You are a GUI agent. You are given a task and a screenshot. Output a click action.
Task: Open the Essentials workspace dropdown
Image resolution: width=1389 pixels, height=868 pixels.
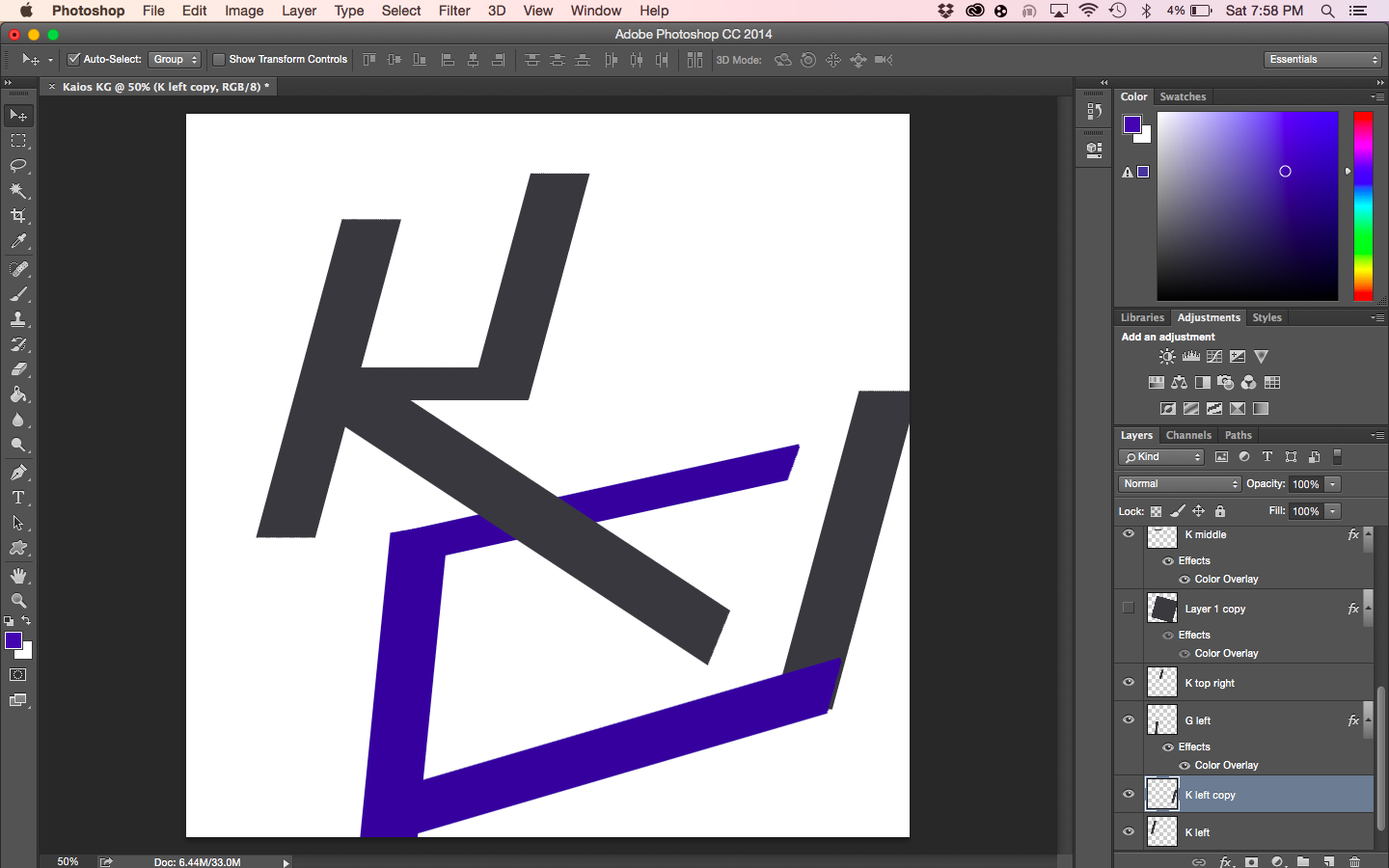click(x=1323, y=60)
